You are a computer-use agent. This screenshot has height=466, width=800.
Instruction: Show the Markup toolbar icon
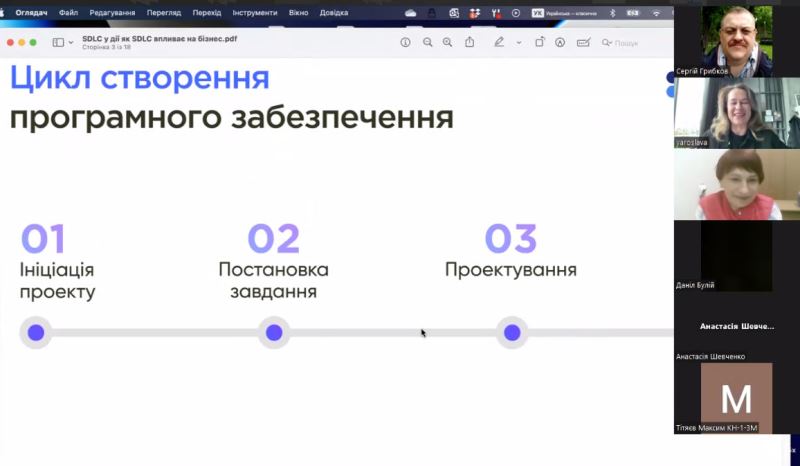click(560, 42)
